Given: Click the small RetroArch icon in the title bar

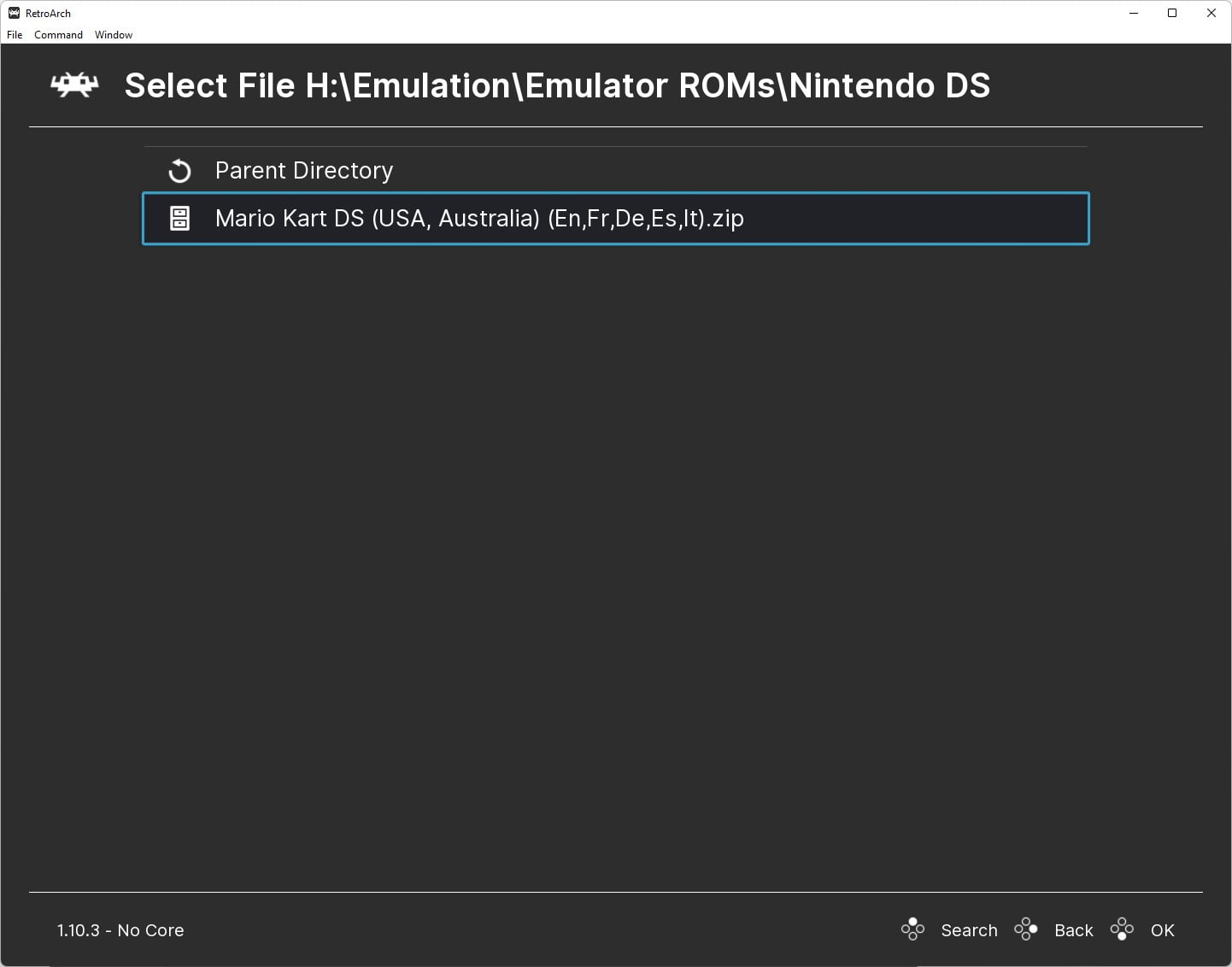Looking at the screenshot, I should tap(12, 13).
